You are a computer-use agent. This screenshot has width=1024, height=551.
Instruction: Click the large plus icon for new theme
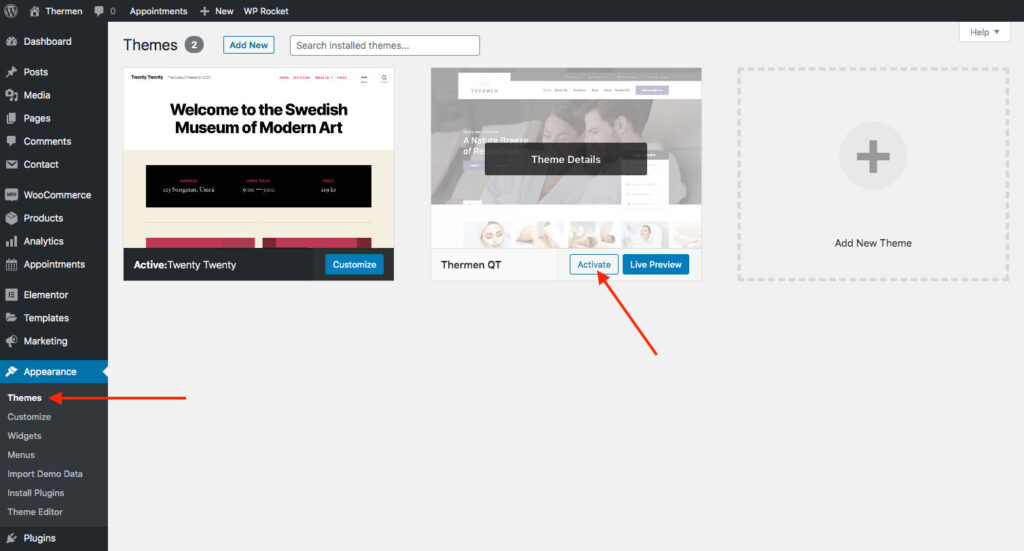[x=873, y=156]
